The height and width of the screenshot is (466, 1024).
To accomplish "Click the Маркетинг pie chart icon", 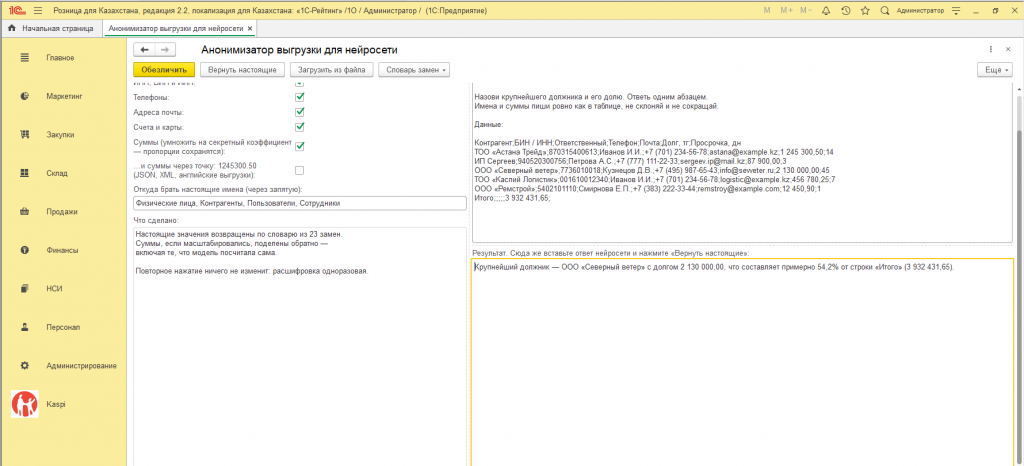I will [25, 96].
